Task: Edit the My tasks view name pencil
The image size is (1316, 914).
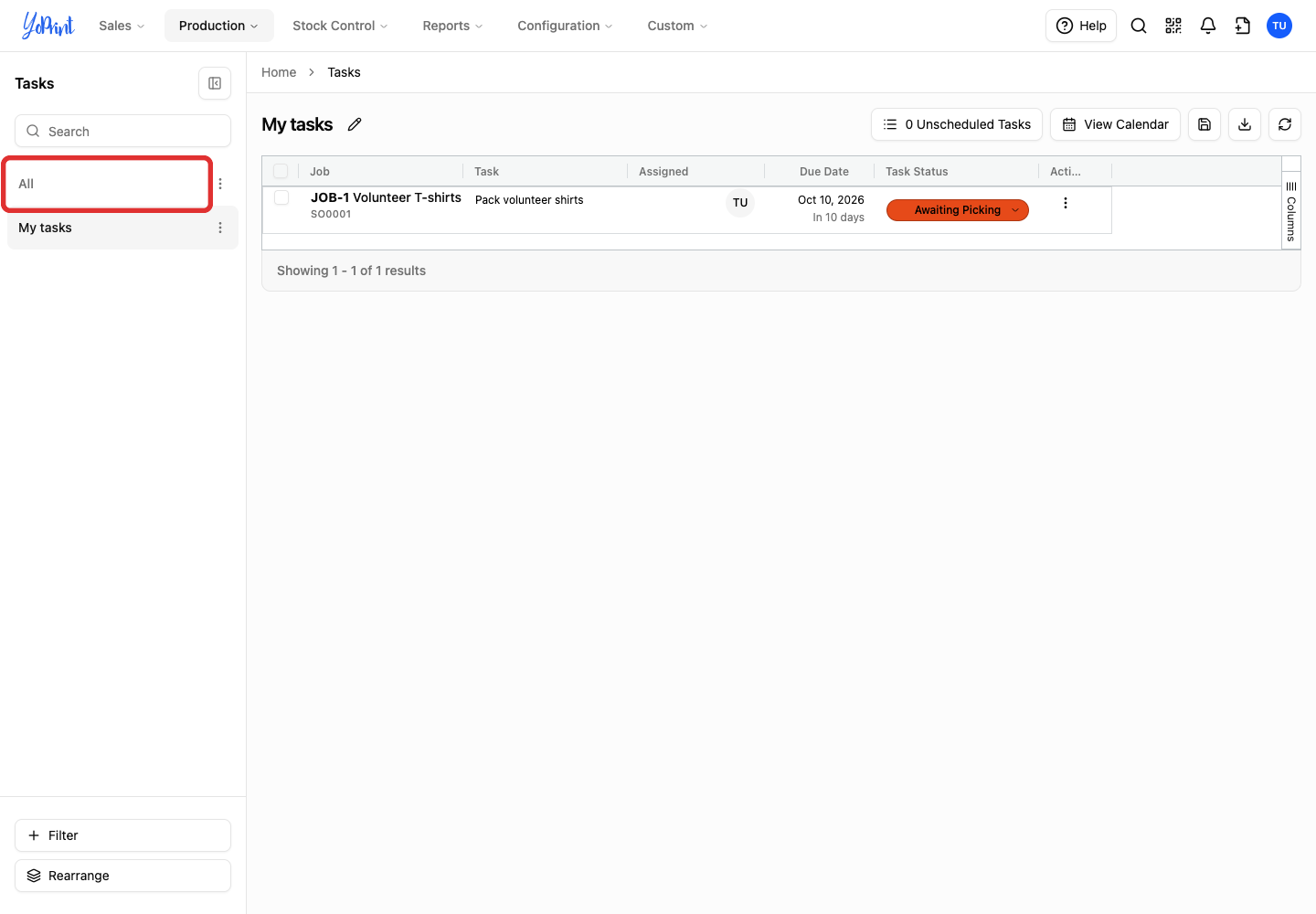Action: point(355,124)
